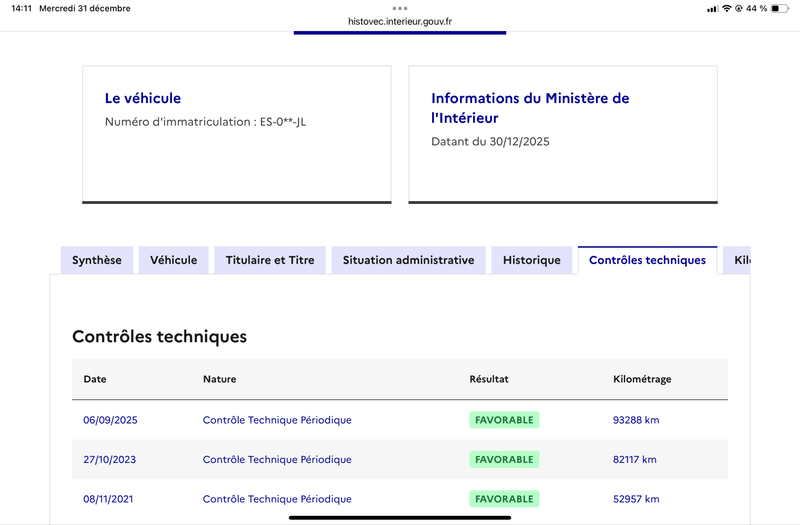Tap the cellular signal bars icon
Image resolution: width=800 pixels, height=525 pixels.
711,9
